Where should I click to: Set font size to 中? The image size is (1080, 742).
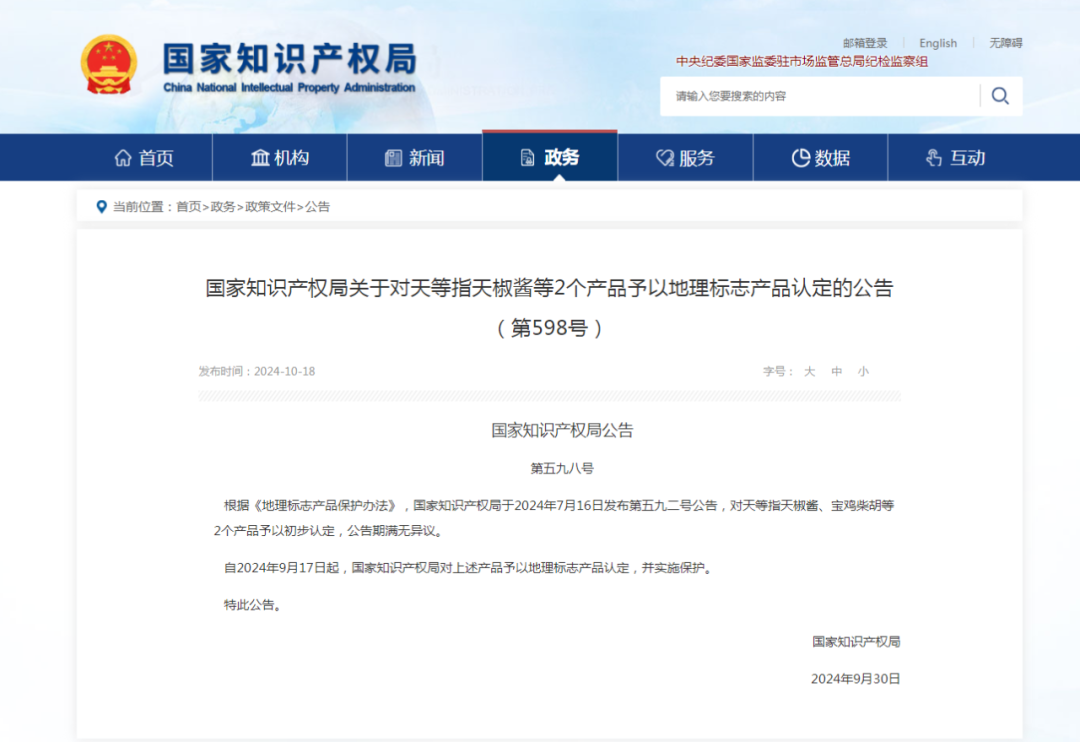(836, 371)
